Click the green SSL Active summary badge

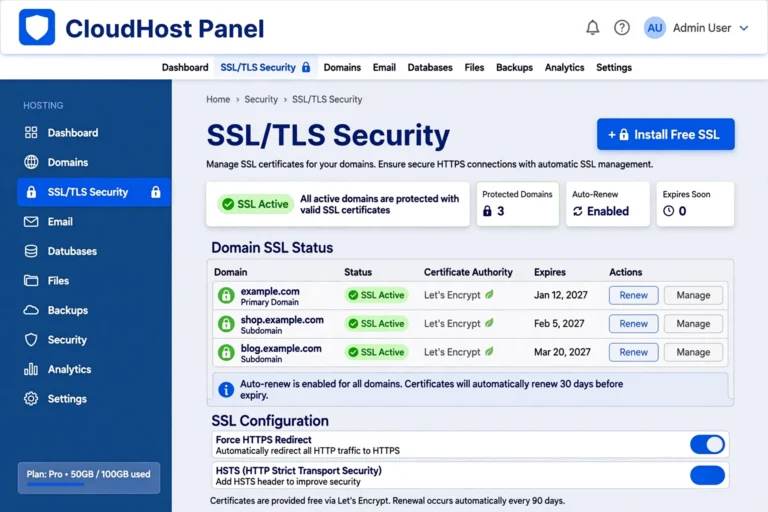click(x=256, y=204)
